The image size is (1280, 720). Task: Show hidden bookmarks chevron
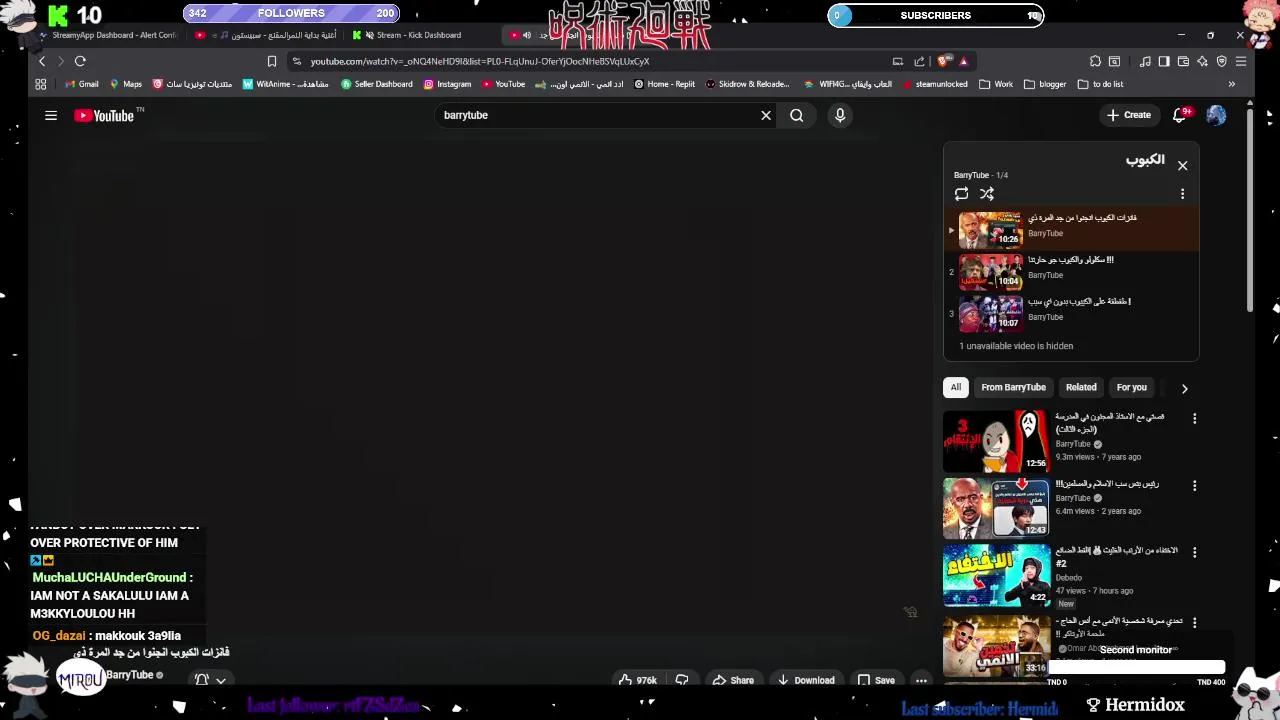[x=1232, y=84]
